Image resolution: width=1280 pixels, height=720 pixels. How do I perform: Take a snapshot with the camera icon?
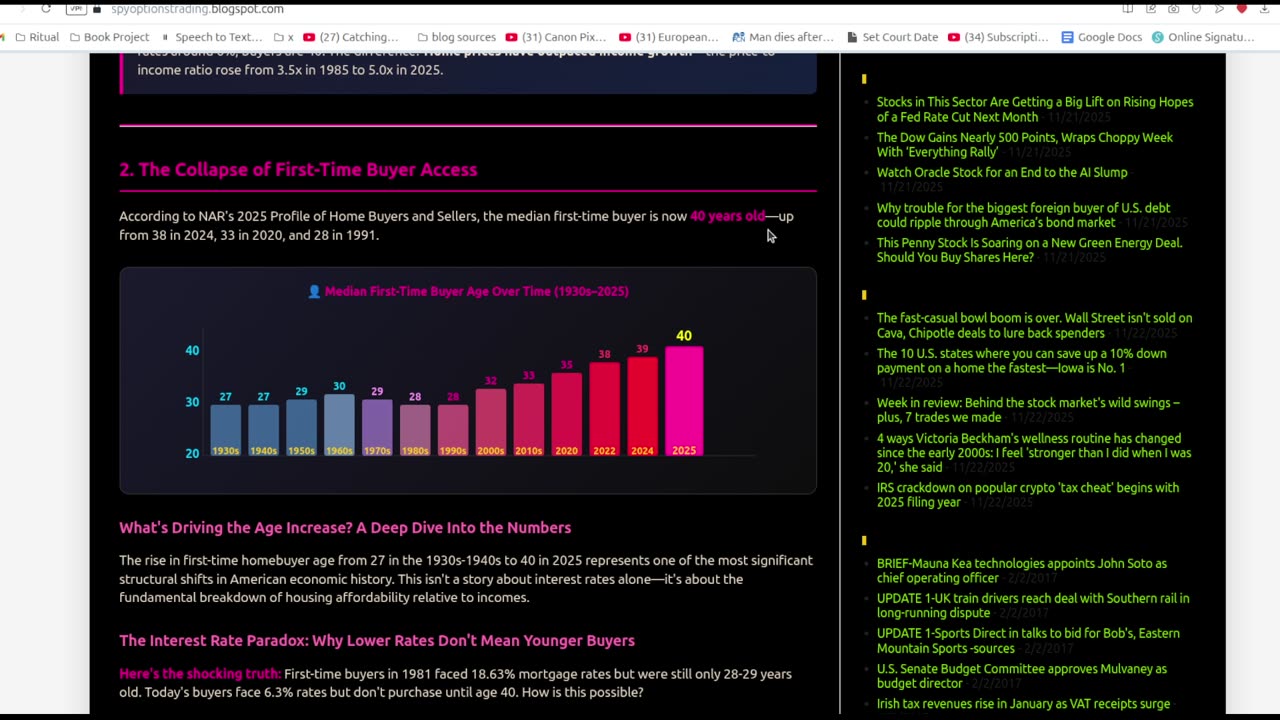pyautogui.click(x=1173, y=9)
